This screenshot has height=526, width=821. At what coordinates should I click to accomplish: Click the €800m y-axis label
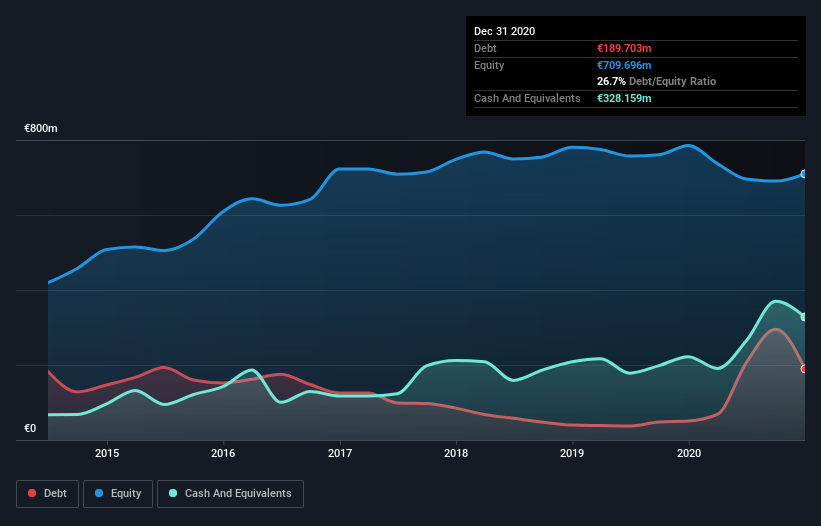pyautogui.click(x=41, y=128)
